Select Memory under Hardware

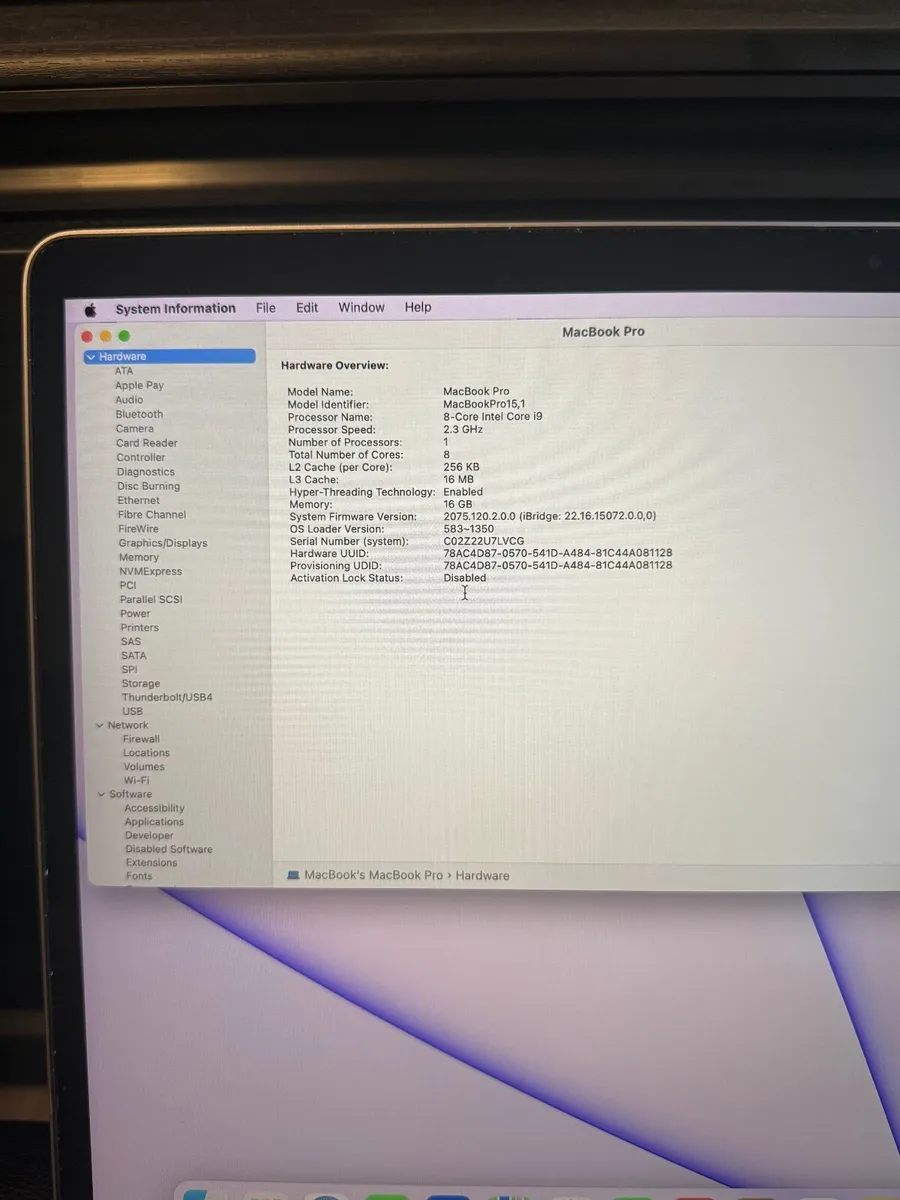(x=140, y=556)
